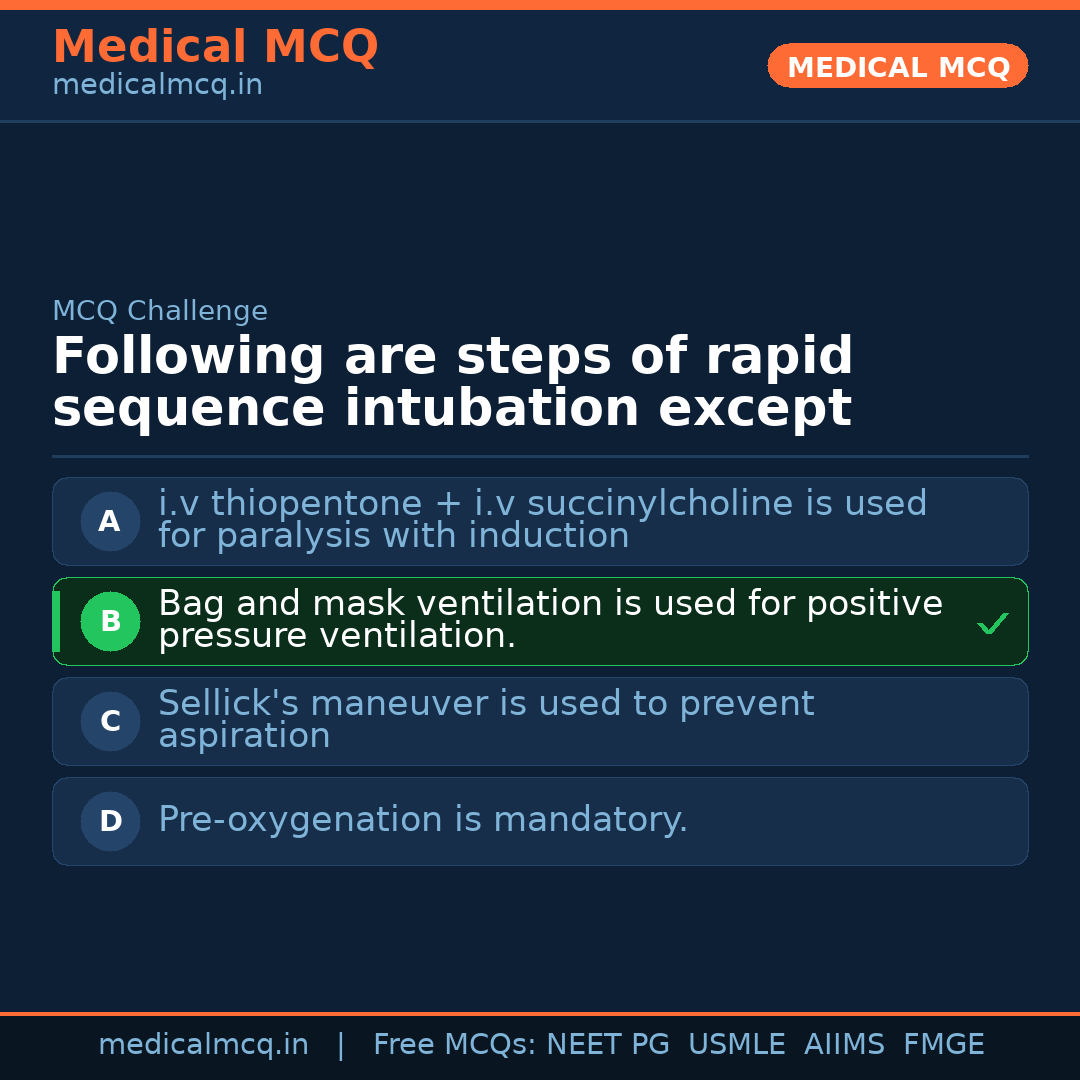
Task: Click AIIMS in the footer
Action: (x=844, y=1045)
